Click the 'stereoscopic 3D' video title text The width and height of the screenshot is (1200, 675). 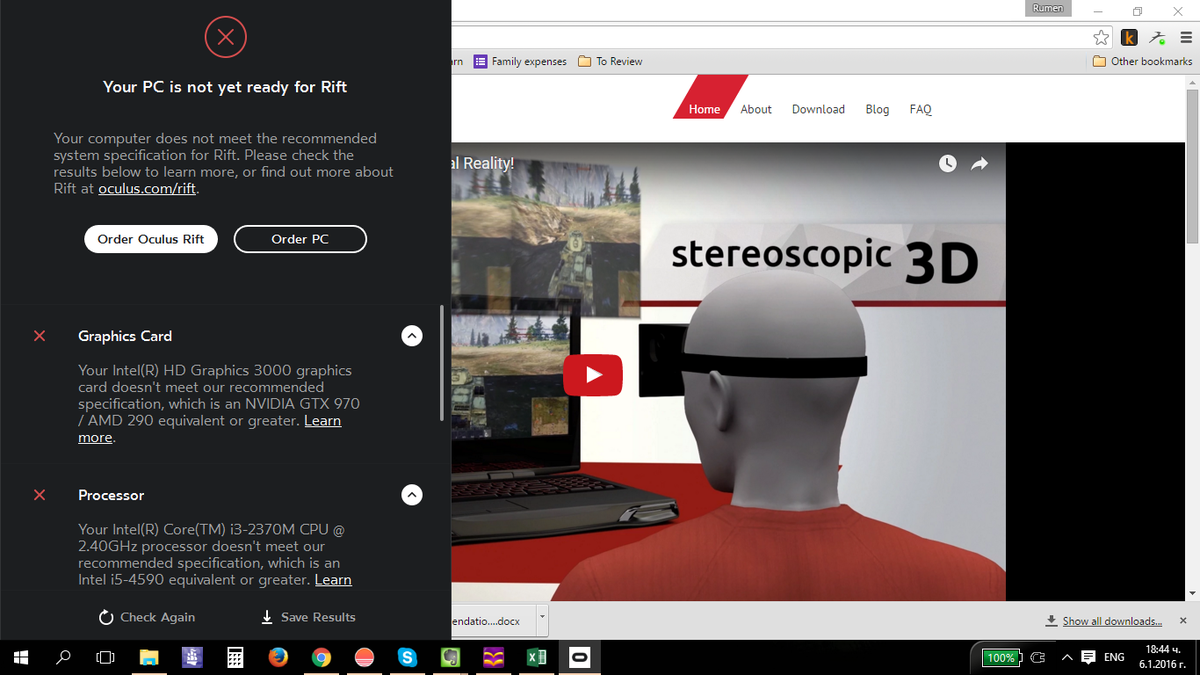[x=824, y=259]
